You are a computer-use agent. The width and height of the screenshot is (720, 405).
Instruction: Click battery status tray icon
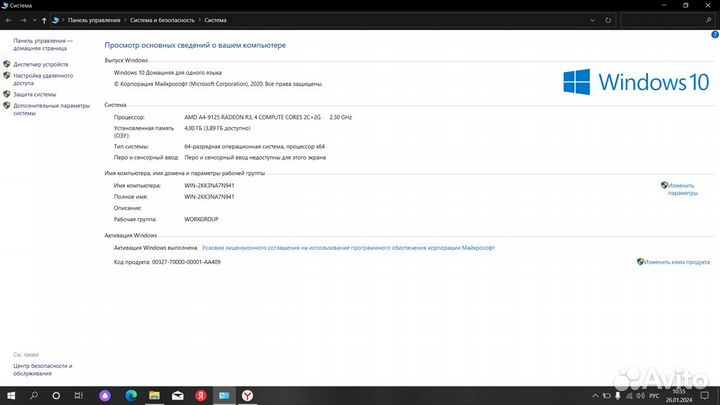(x=607, y=396)
